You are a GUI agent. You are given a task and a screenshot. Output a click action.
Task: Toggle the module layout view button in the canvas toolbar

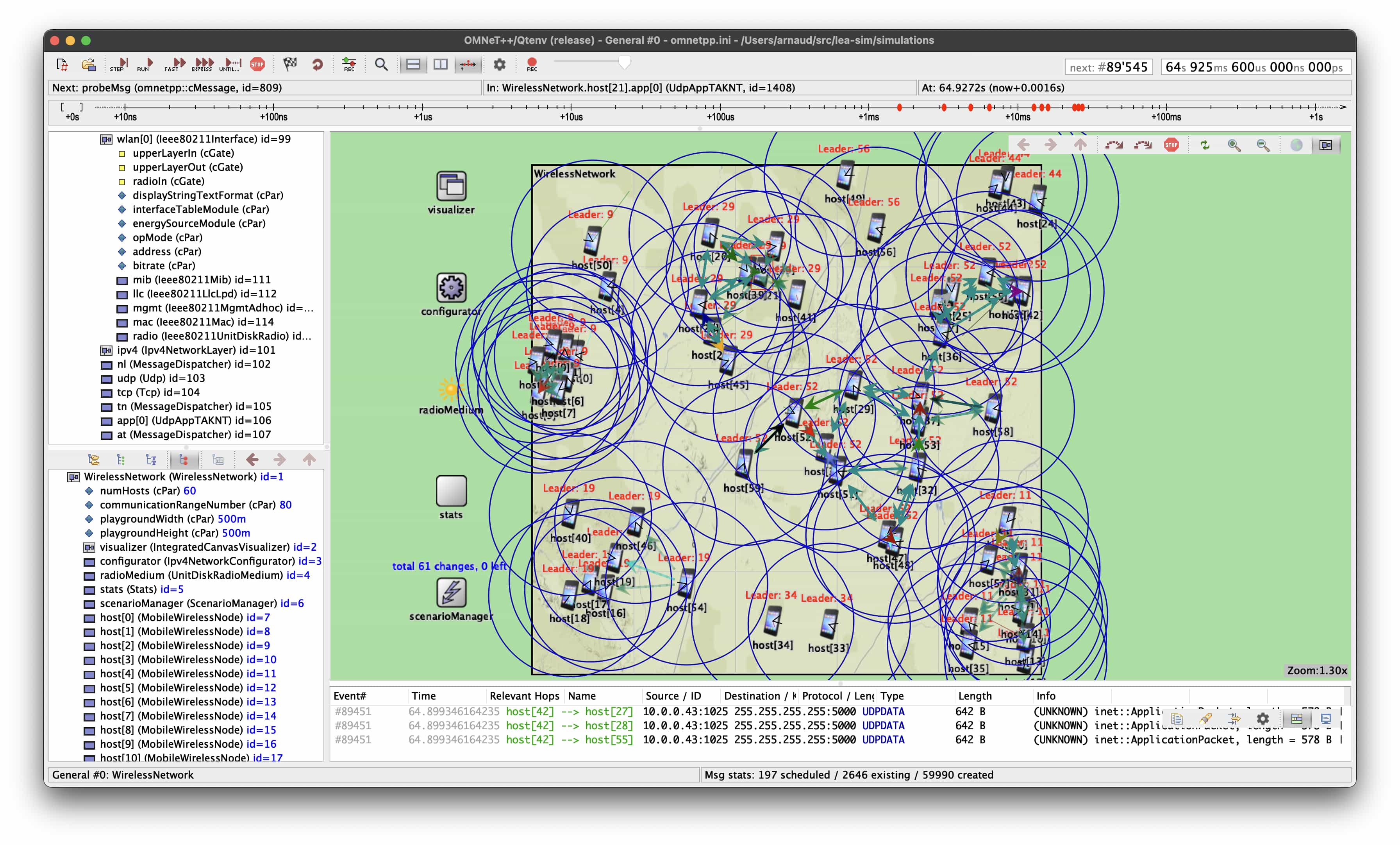1325,145
